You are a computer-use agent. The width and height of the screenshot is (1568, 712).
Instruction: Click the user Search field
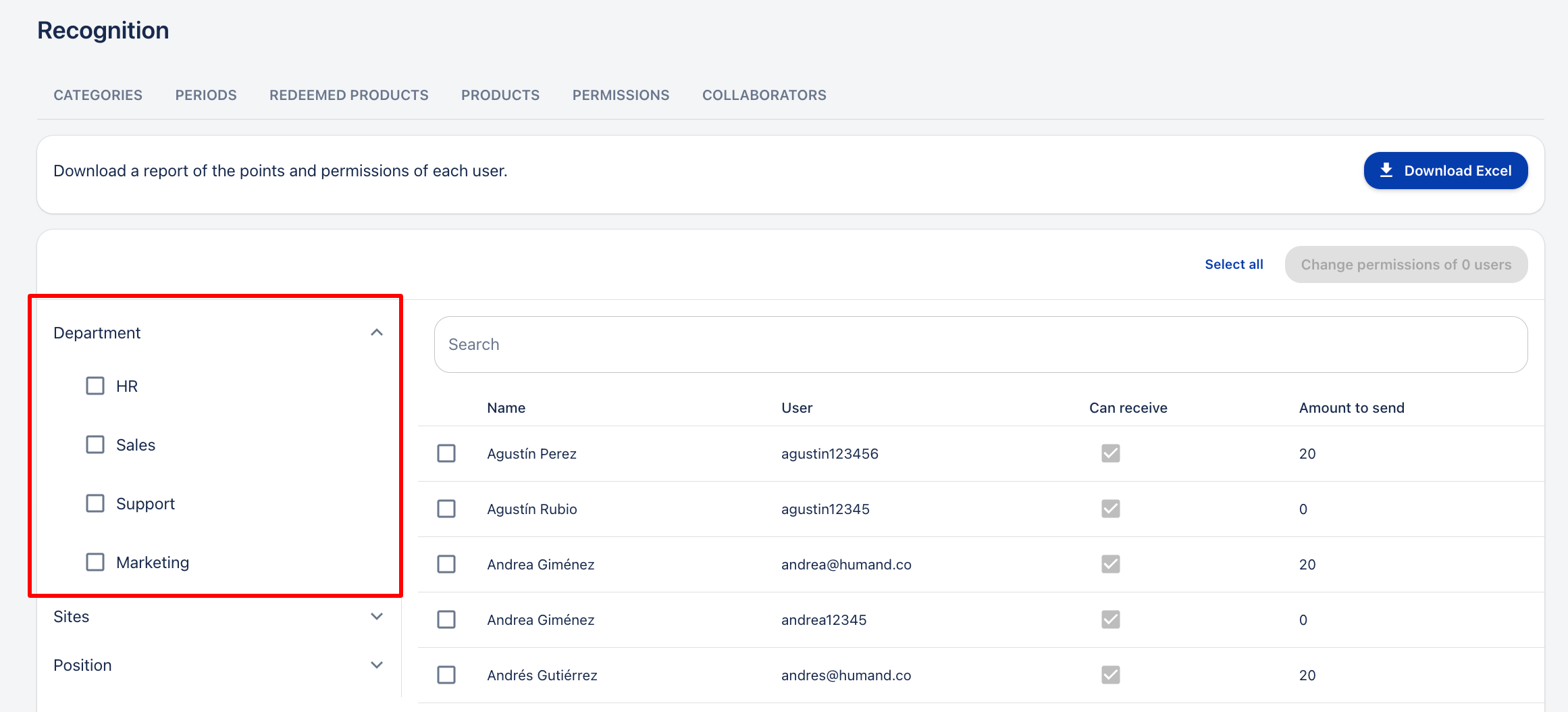(x=980, y=345)
